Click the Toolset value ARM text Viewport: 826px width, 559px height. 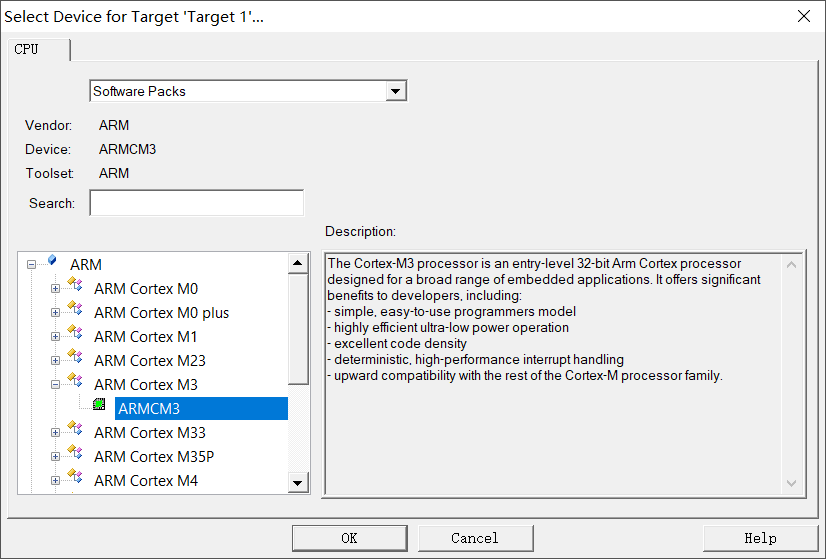(x=114, y=173)
